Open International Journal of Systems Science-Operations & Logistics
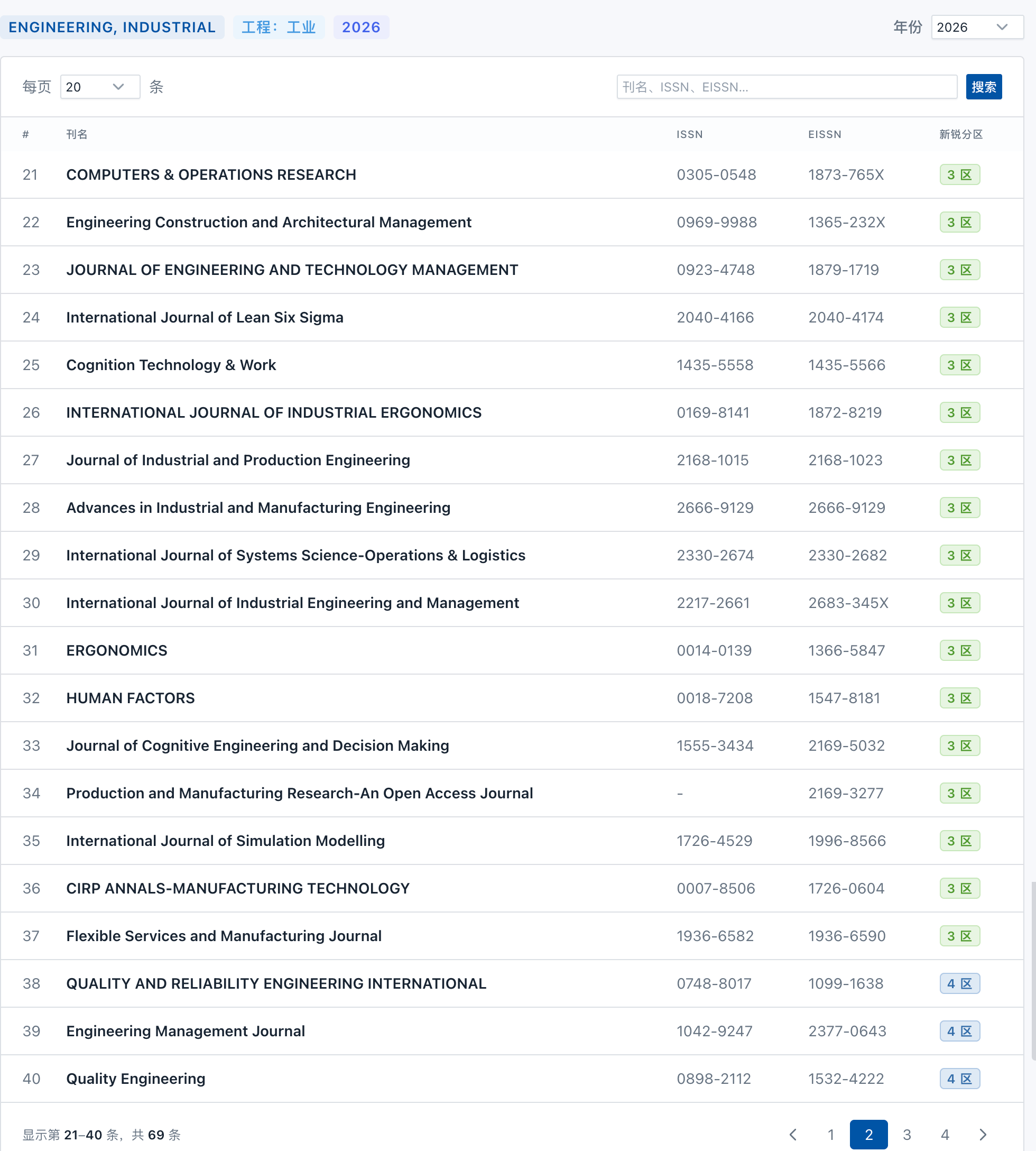The height and width of the screenshot is (1151, 1036). (296, 556)
